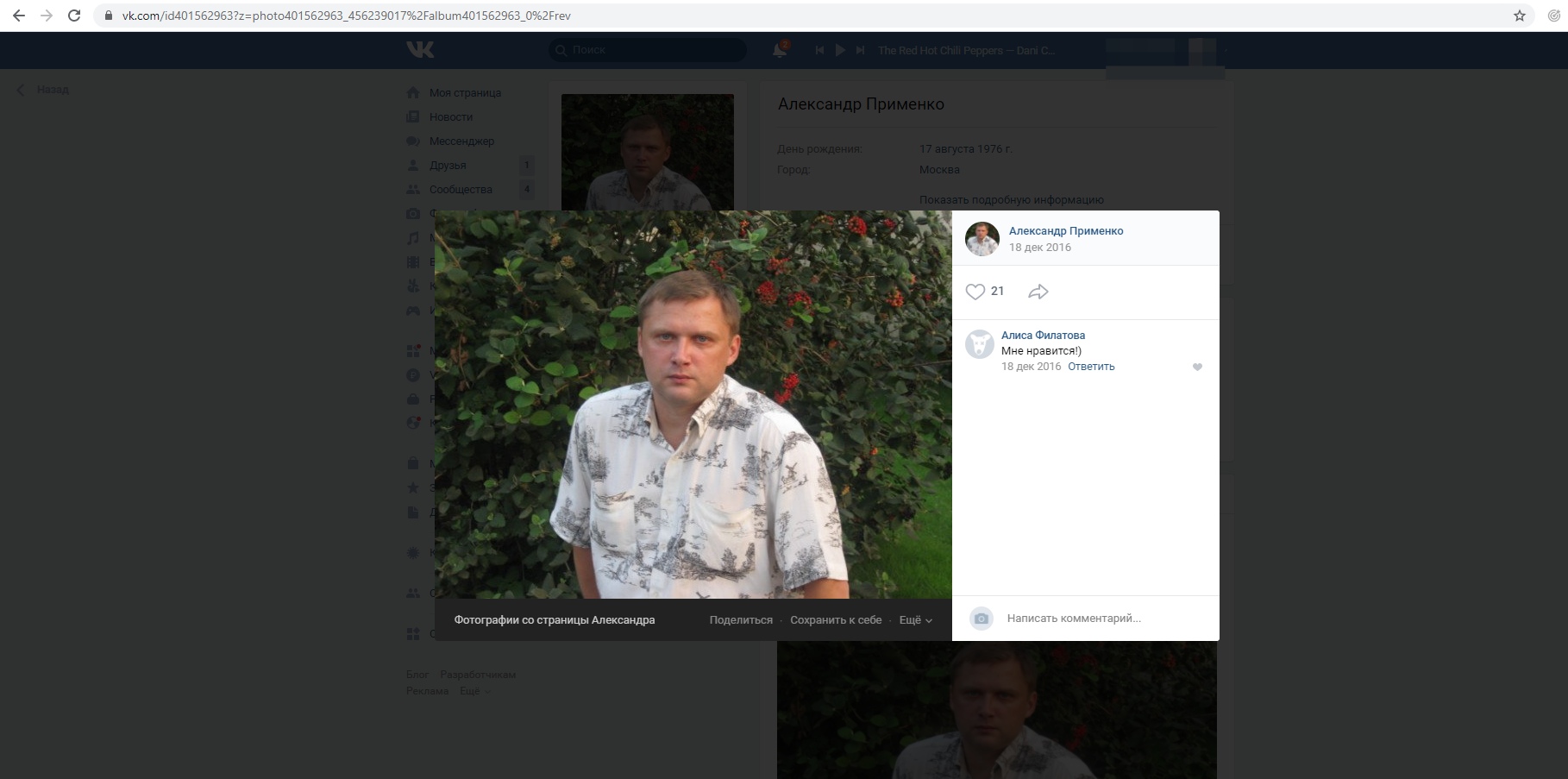Click the comment text Мне нравится!)
The width and height of the screenshot is (1568, 779).
coord(1041,351)
